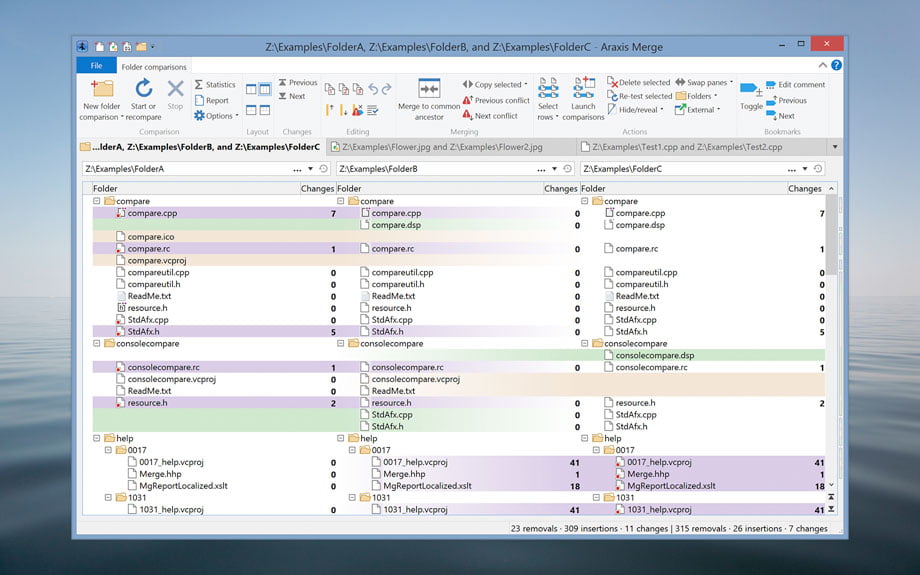This screenshot has width=920, height=575.
Task: Expand the Hide/reveal dropdown
Action: point(640,110)
